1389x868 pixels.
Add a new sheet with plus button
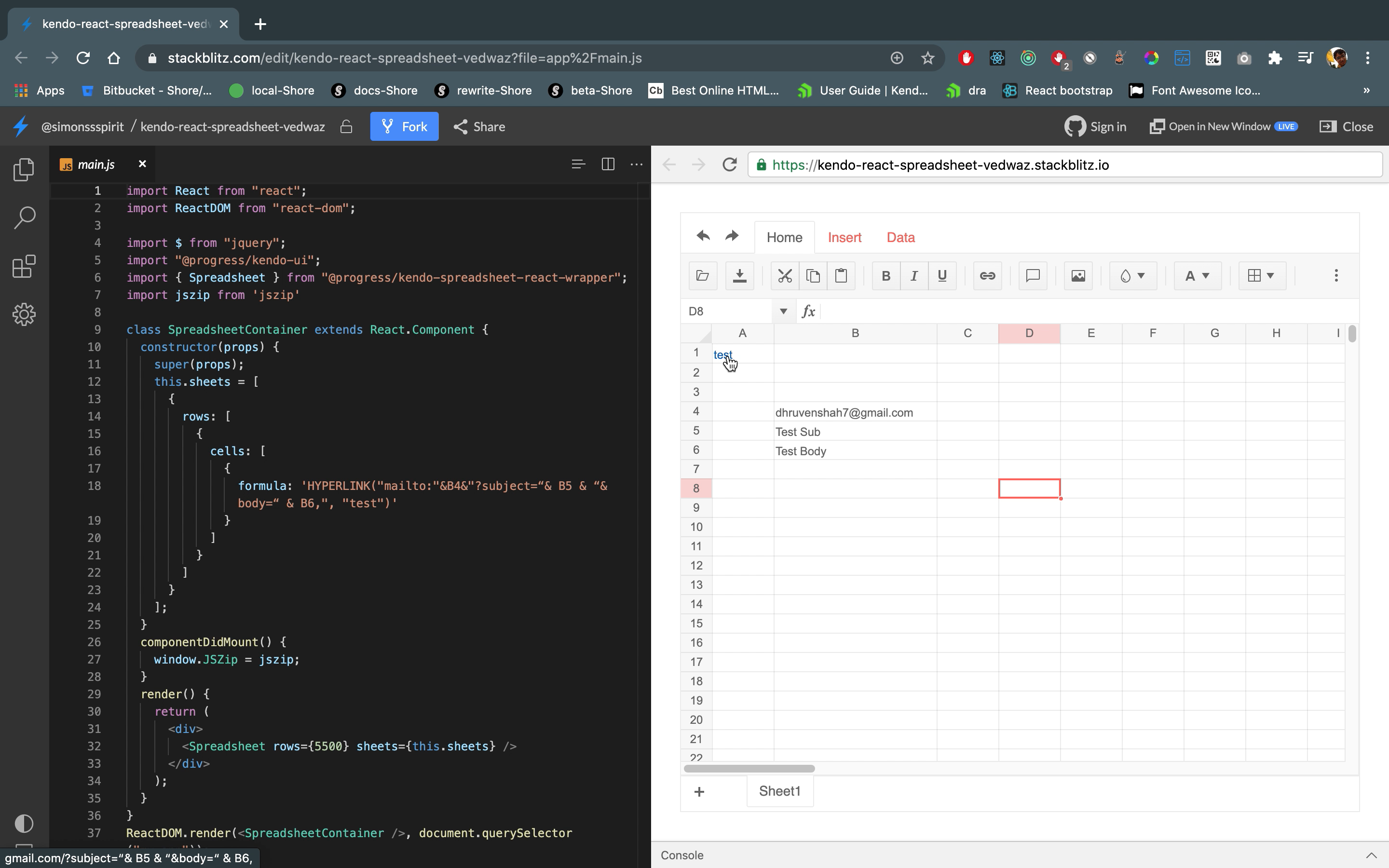(699, 792)
